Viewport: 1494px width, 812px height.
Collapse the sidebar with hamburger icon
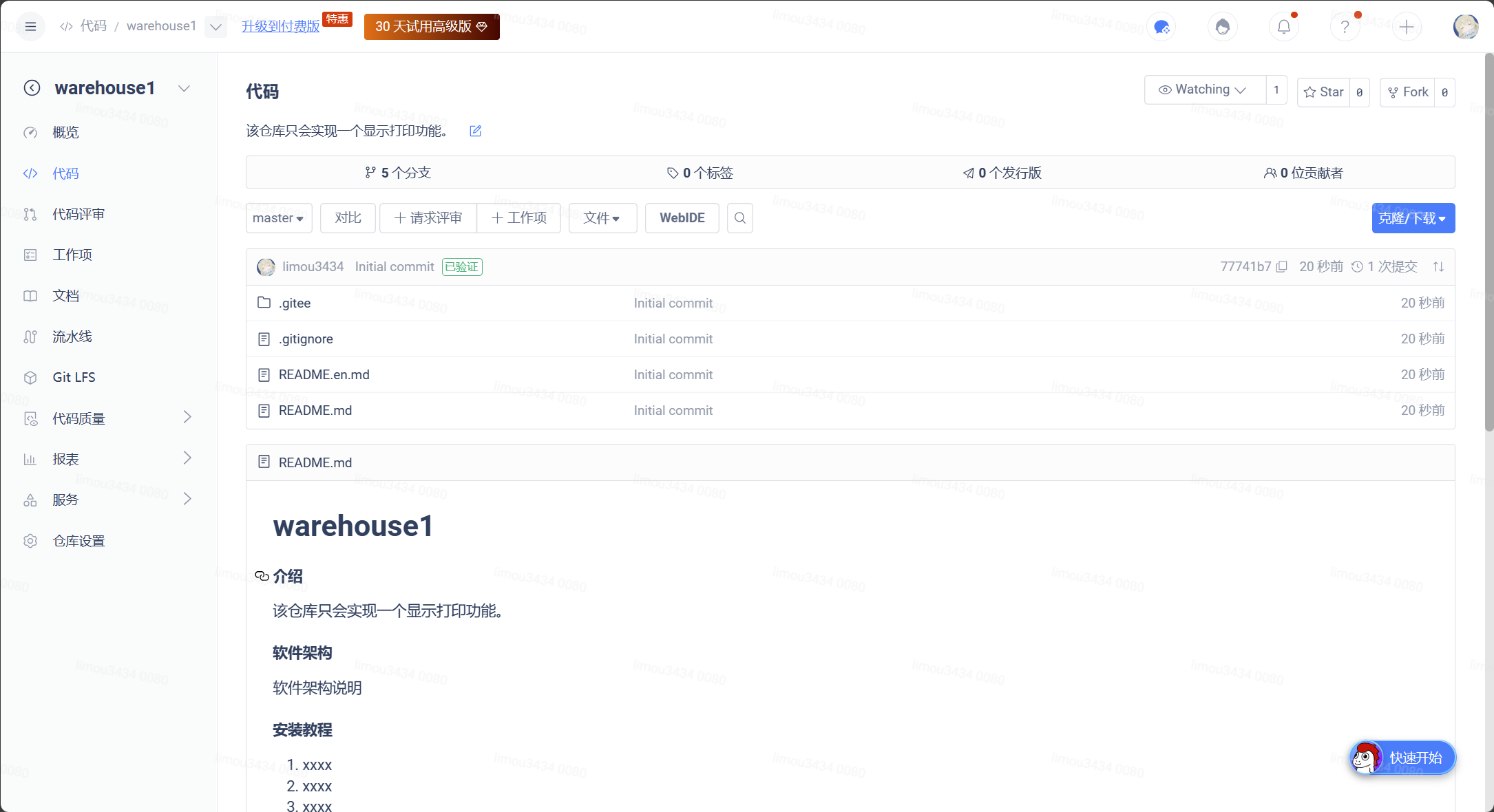30,26
